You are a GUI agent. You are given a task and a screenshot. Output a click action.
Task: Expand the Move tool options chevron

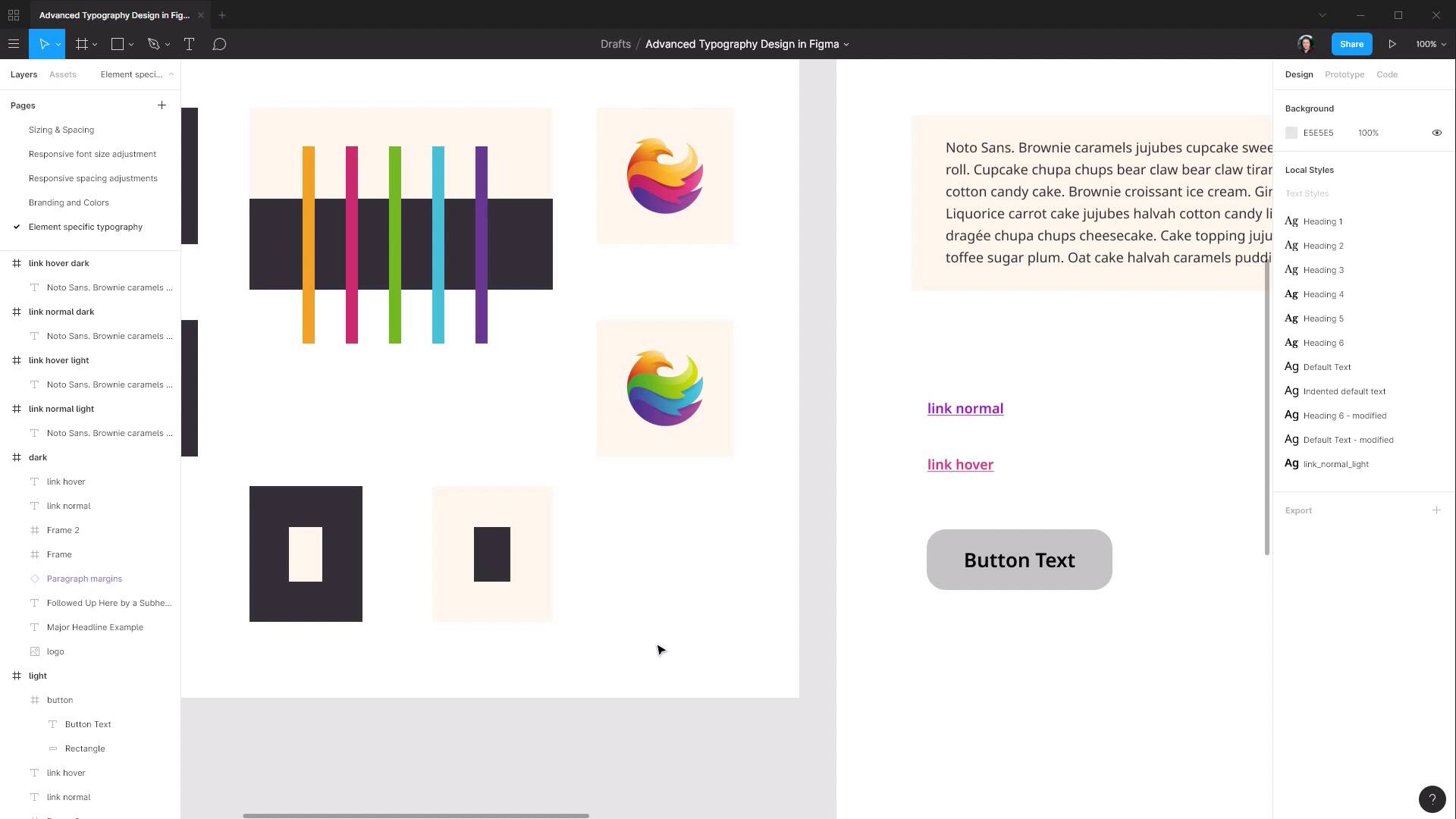click(x=57, y=44)
